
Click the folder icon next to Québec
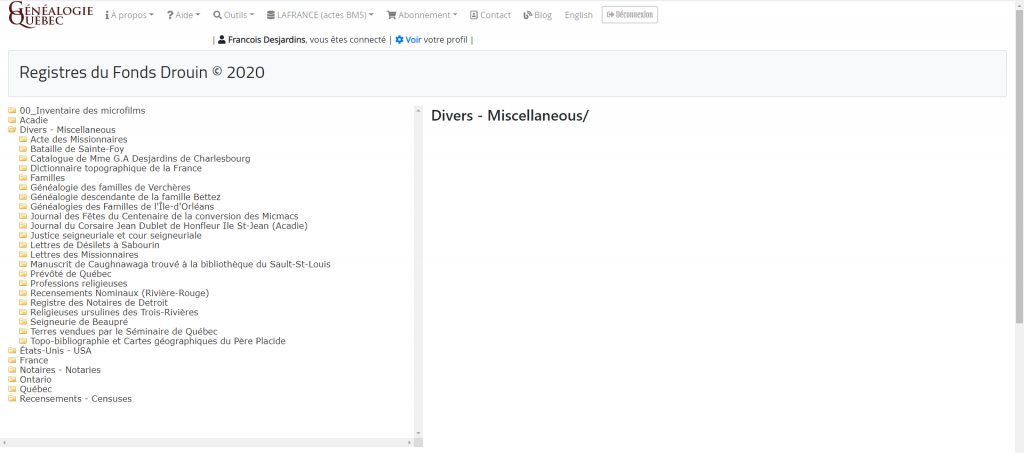click(12, 389)
